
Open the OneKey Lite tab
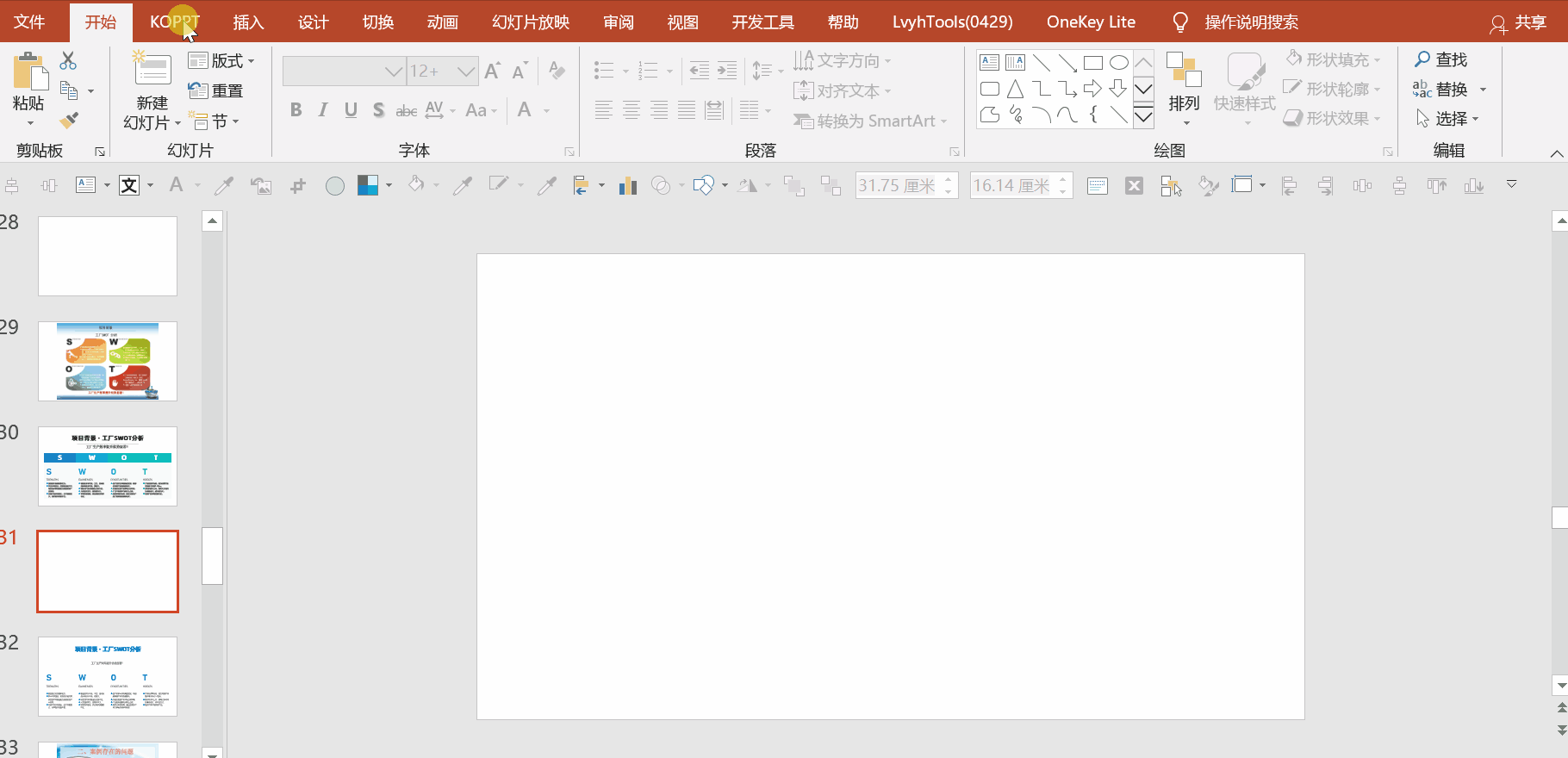[x=1090, y=22]
